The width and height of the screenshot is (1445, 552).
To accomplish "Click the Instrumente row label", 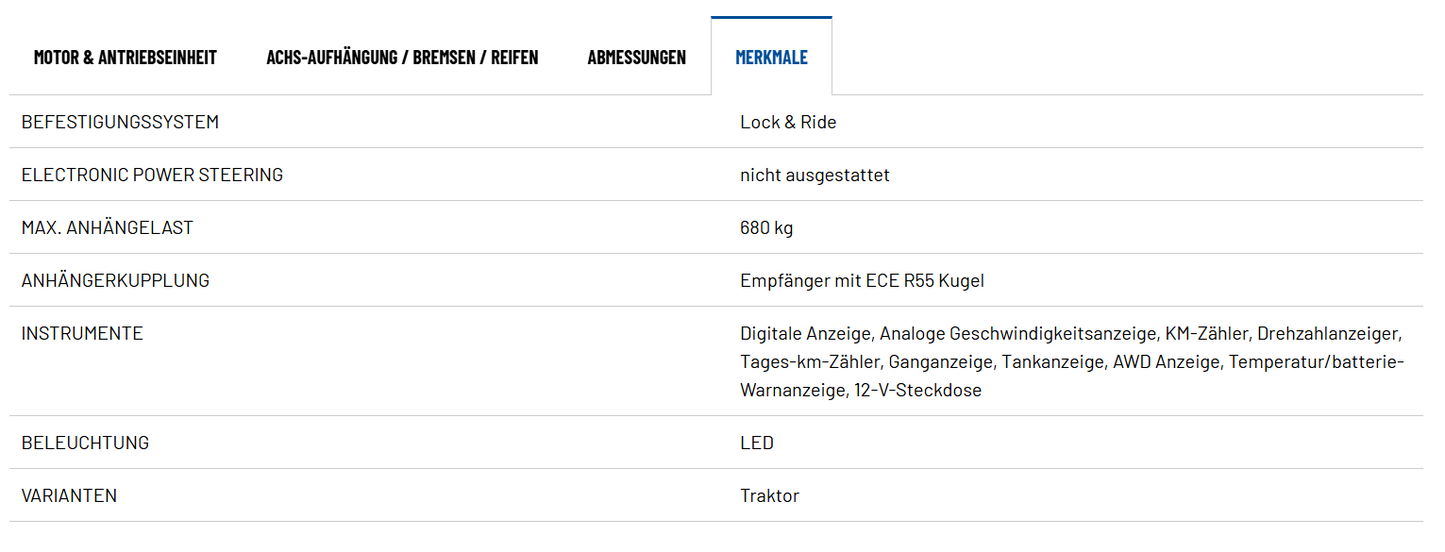I will click(x=82, y=334).
